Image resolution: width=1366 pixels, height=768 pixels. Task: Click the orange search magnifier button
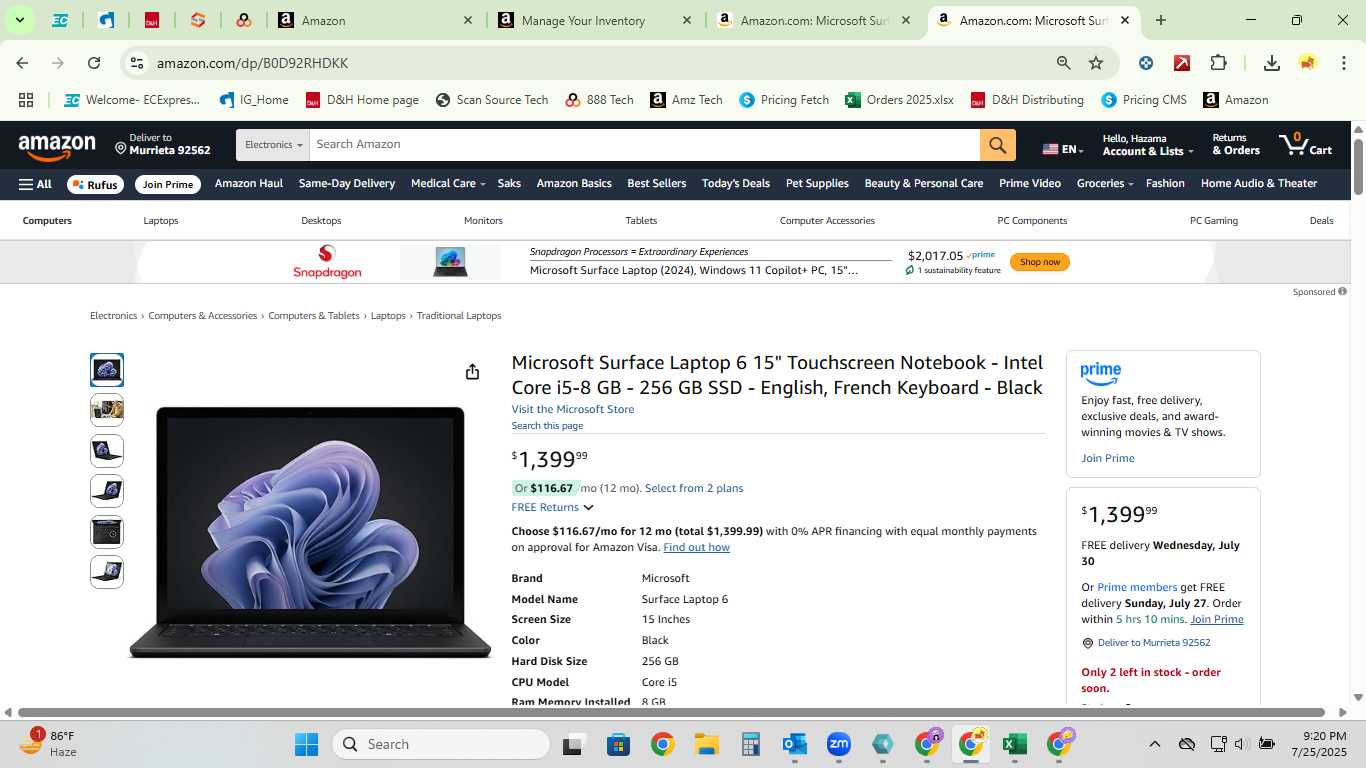pos(997,145)
